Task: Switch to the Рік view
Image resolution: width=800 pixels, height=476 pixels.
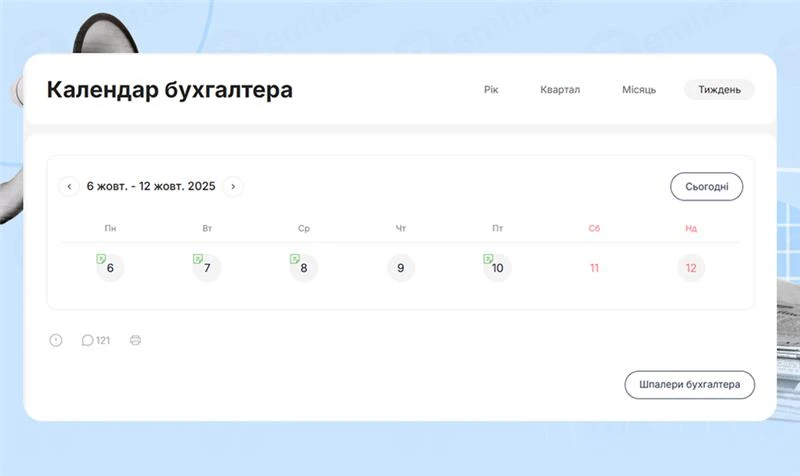Action: pyautogui.click(x=491, y=90)
